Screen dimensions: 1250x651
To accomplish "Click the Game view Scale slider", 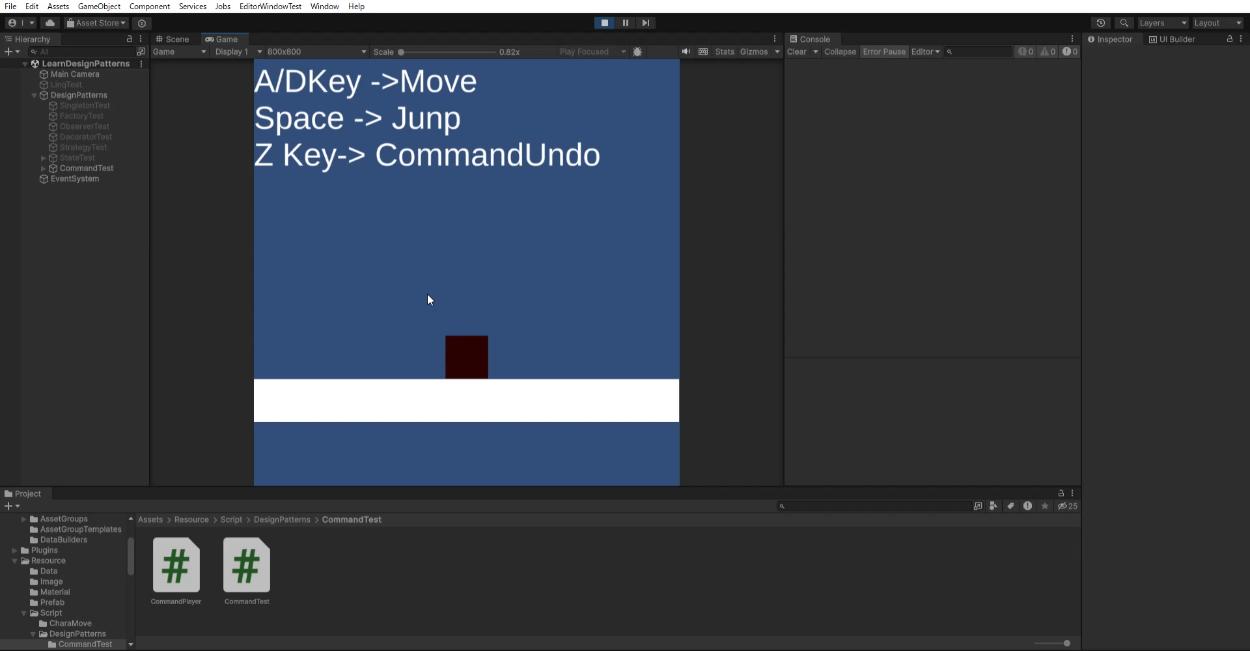I will tap(445, 52).
